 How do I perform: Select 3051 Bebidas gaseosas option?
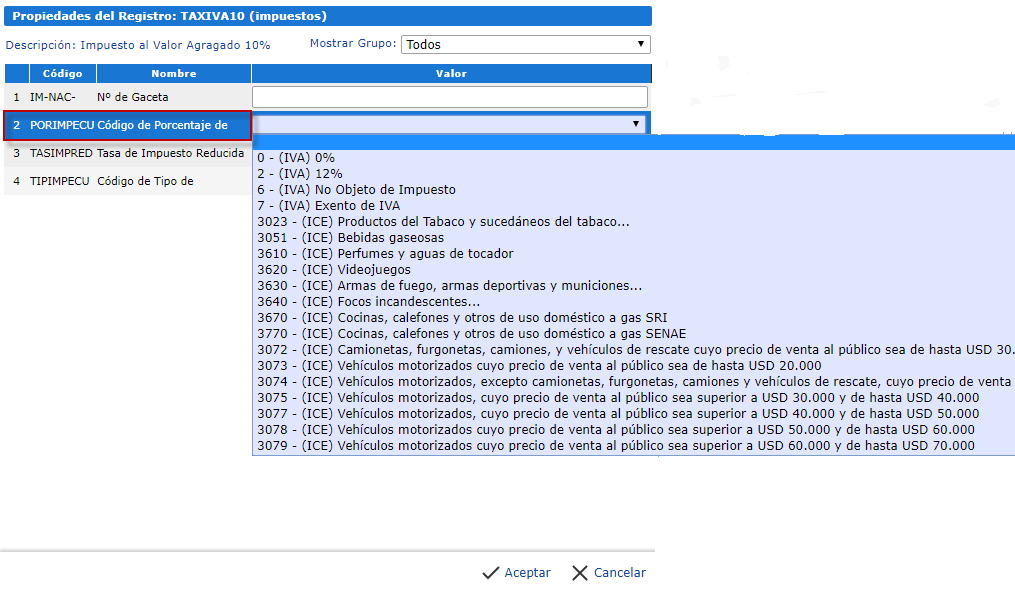pos(633,238)
